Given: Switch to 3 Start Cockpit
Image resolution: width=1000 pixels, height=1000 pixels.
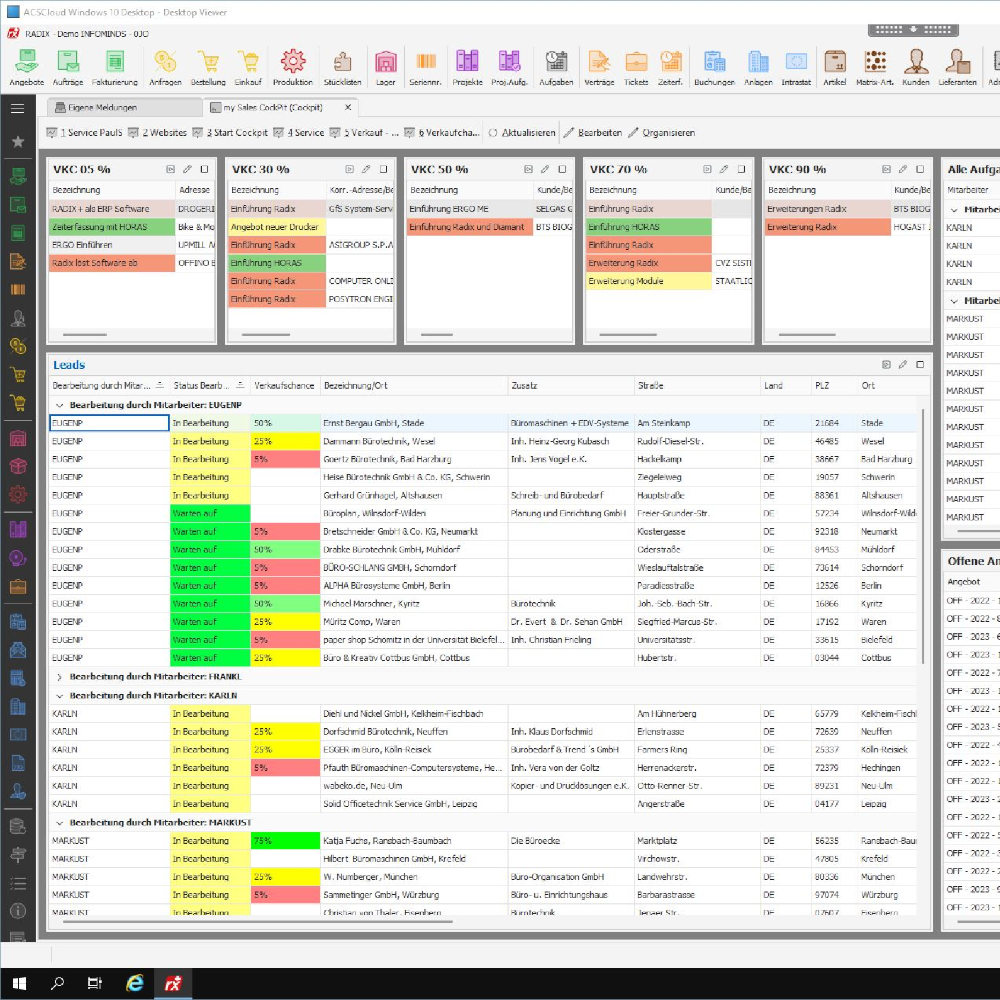Looking at the screenshot, I should 230,133.
